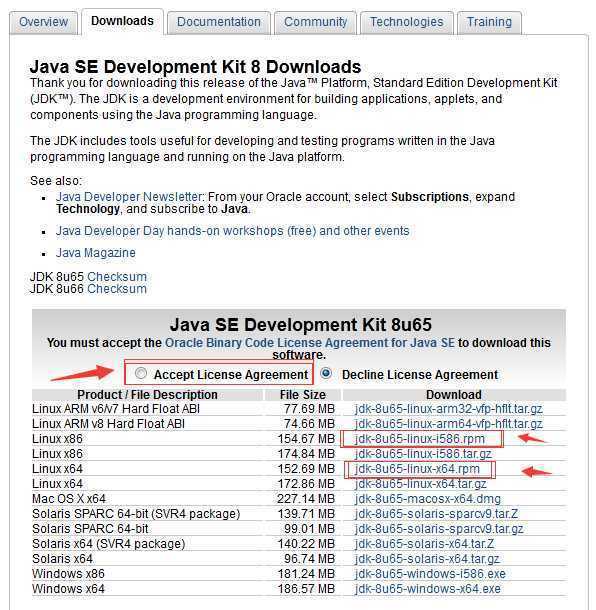Download jdk-8u65-solaris-x64.tar.gz
Screen dimensions: 596x610
[x=427, y=559]
